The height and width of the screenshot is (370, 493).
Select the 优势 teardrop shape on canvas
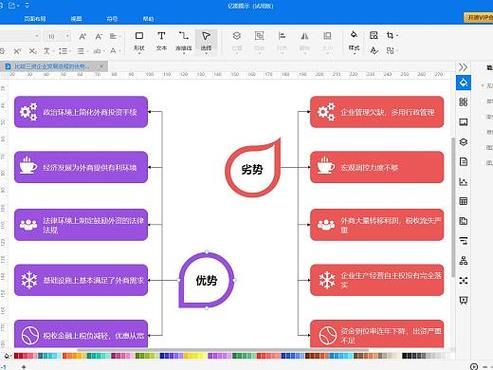[x=207, y=280]
